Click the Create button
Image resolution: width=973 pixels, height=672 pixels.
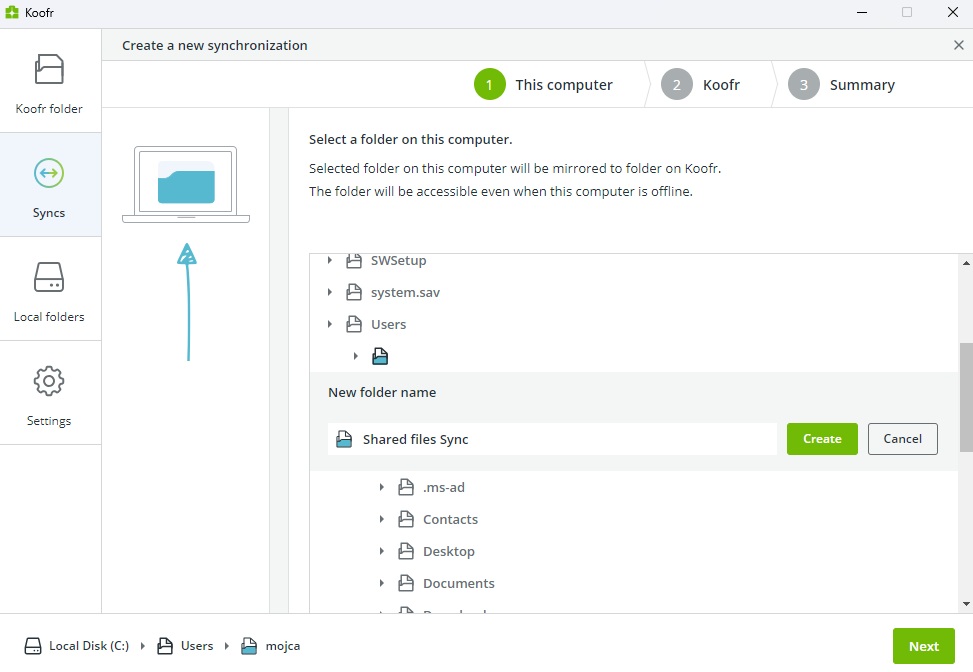tap(822, 439)
